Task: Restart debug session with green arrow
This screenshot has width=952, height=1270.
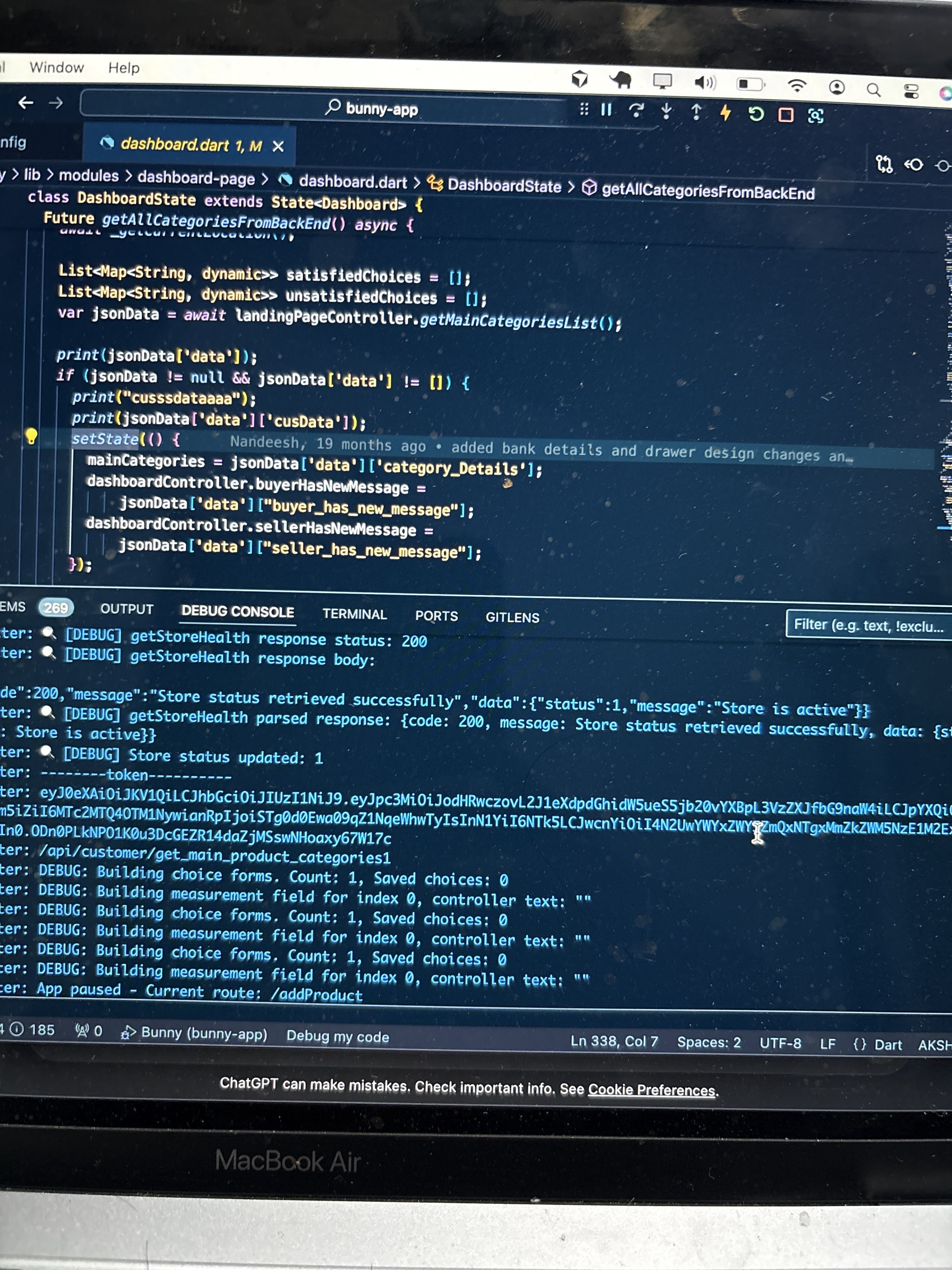Action: tap(756, 114)
